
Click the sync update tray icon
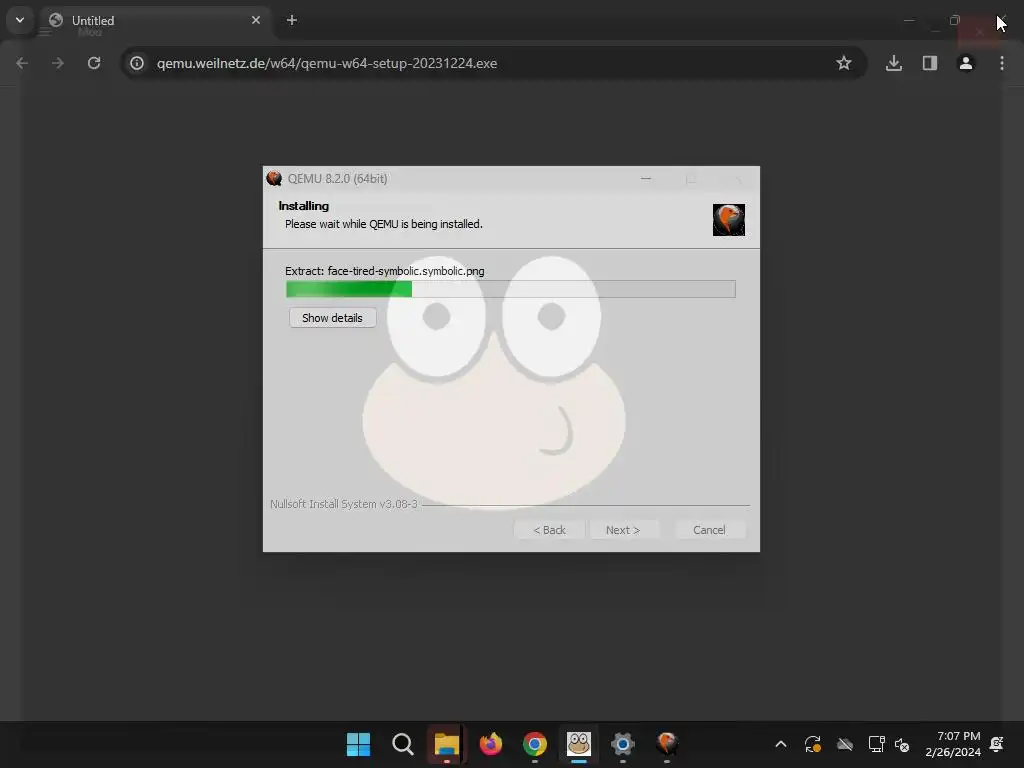812,744
